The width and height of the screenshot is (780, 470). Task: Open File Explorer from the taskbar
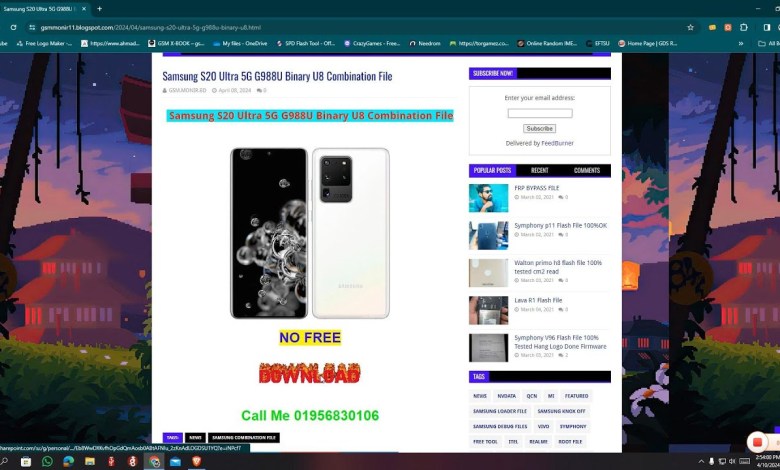tap(90, 462)
